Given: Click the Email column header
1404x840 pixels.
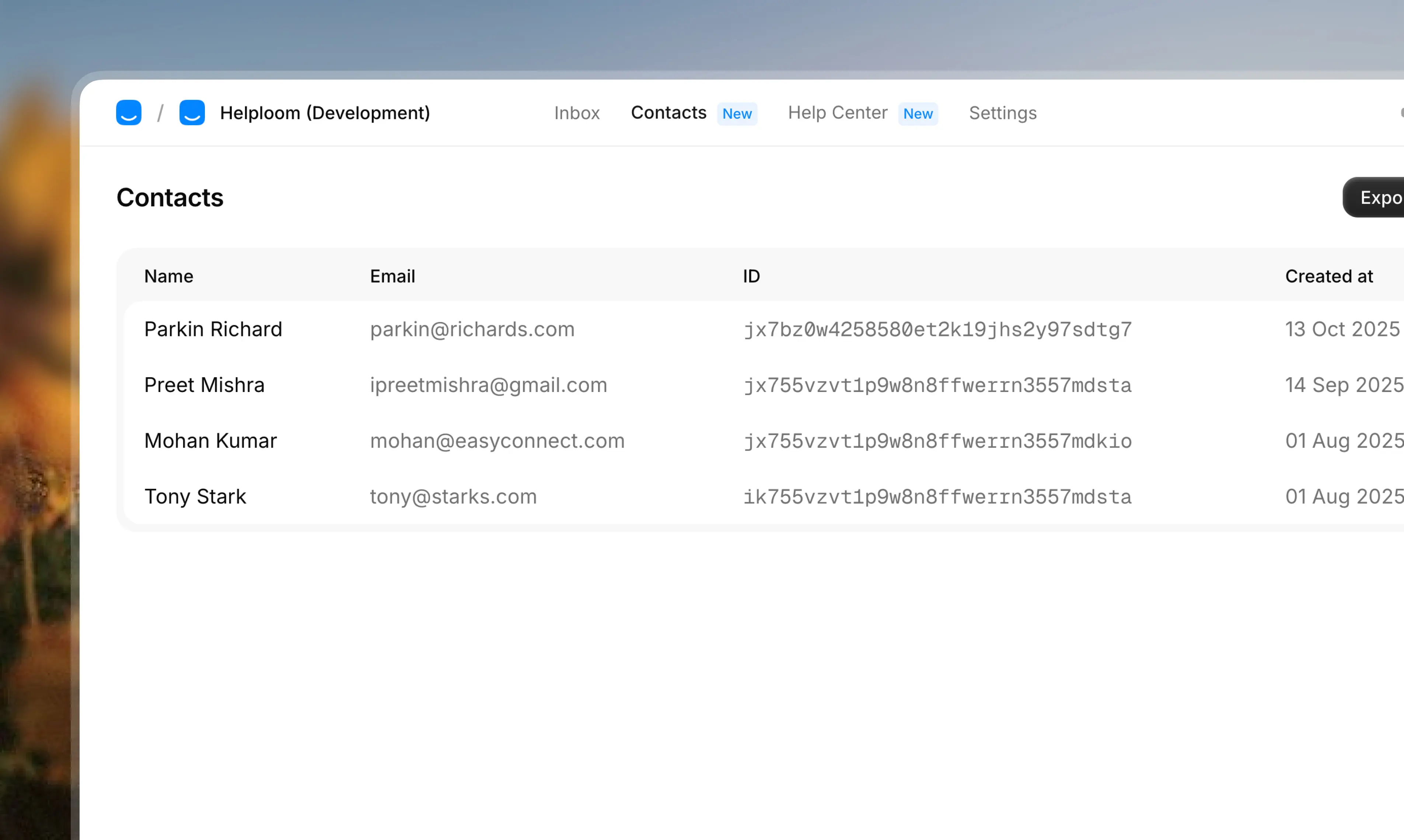Looking at the screenshot, I should 392,276.
